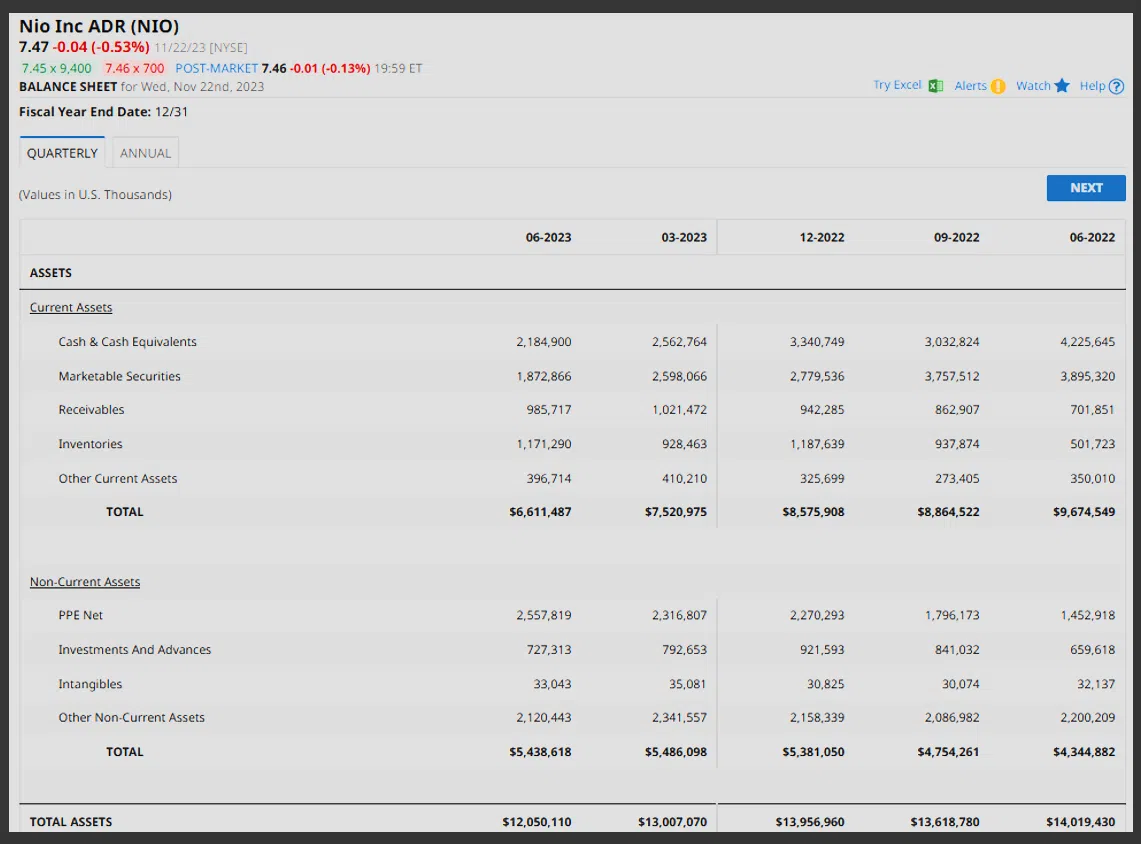Click the current assets total $6,611,487

(x=540, y=511)
